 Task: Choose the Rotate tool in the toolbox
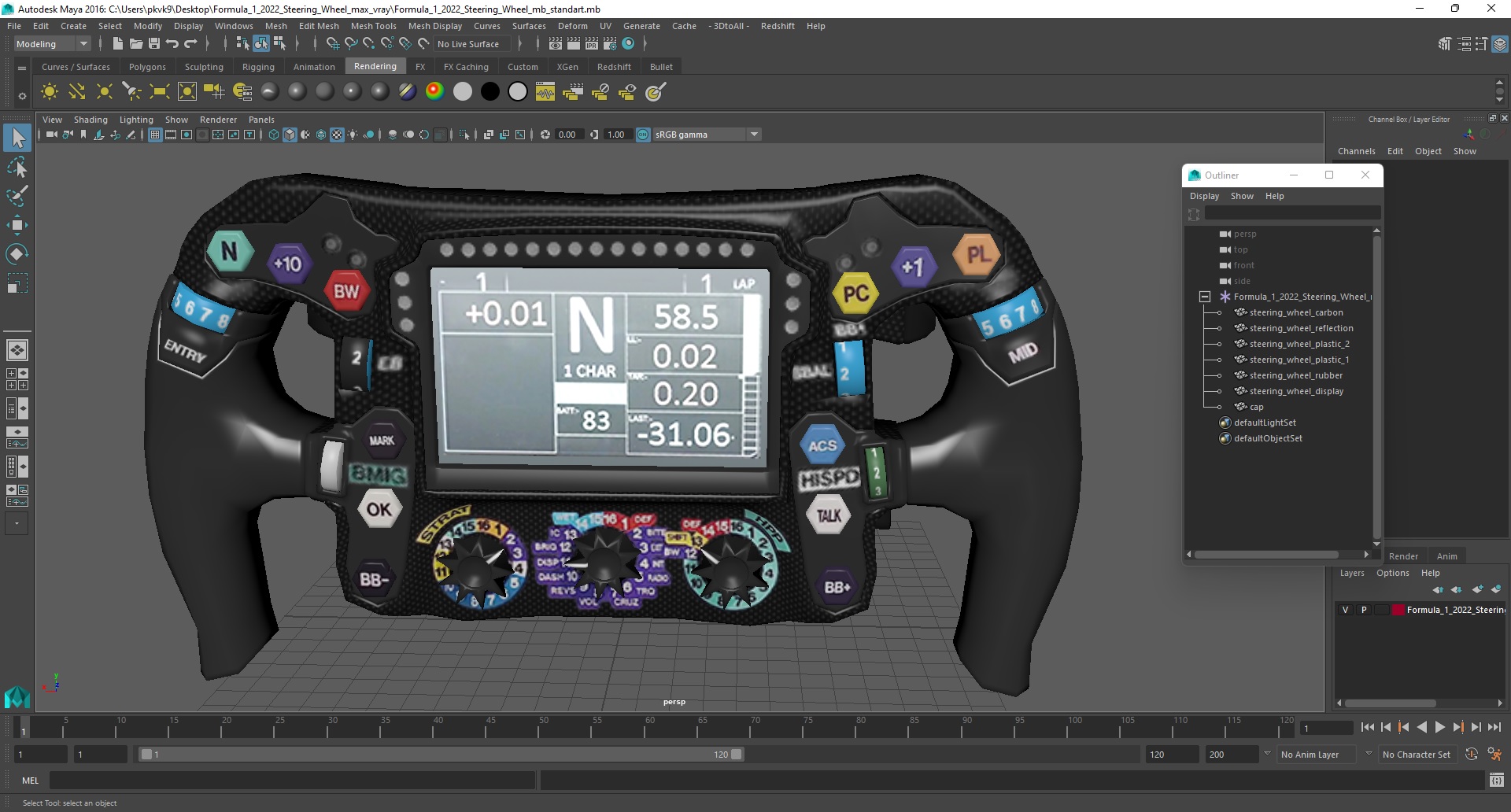[x=17, y=253]
